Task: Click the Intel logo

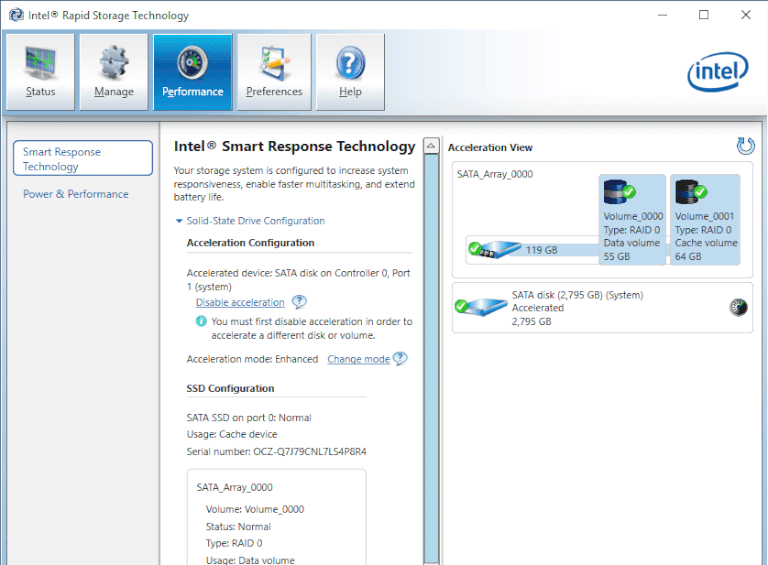Action: [718, 71]
